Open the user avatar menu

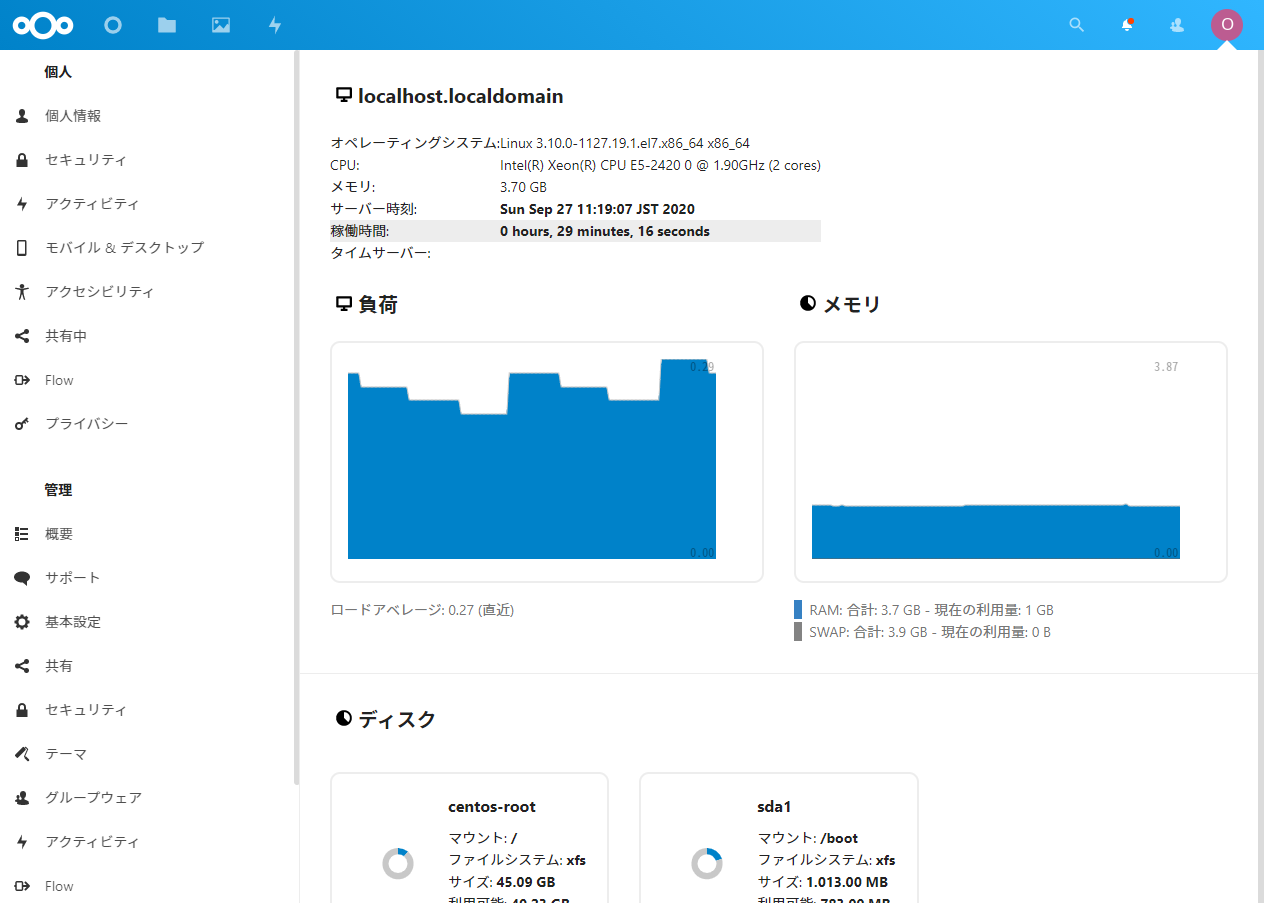[x=1227, y=25]
